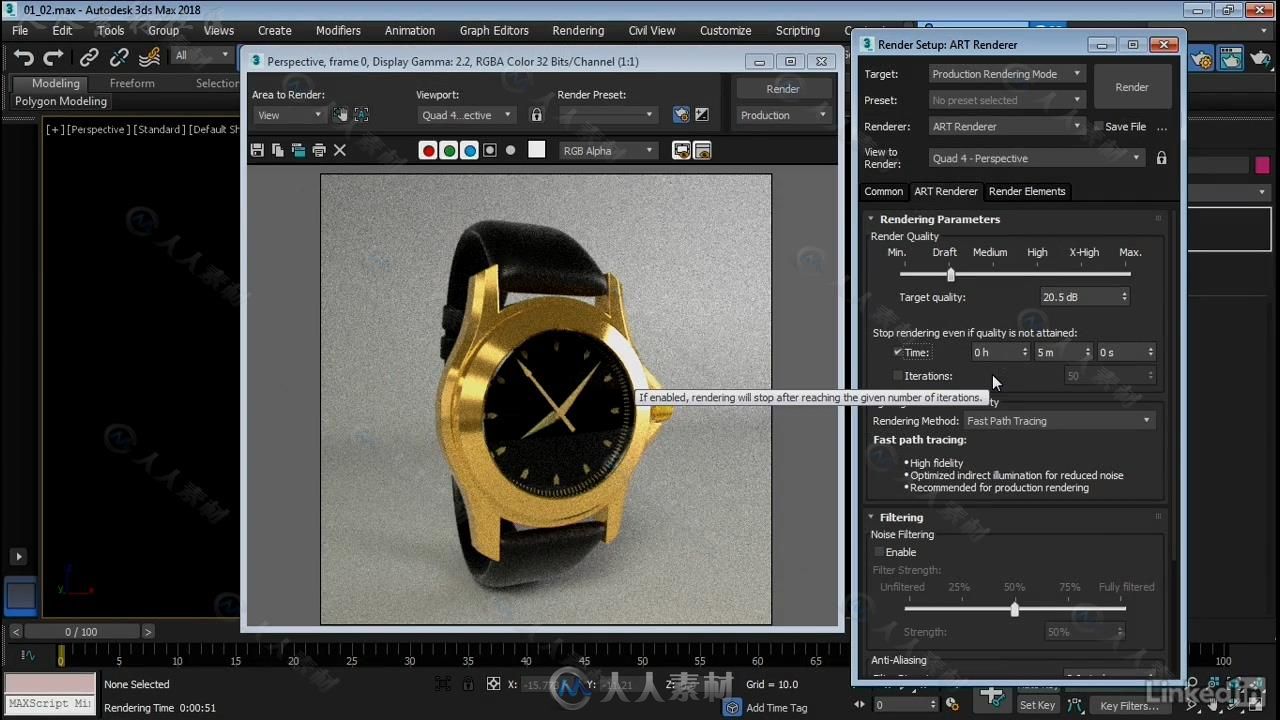Open the Viewport Quad 4 dropdown

click(x=466, y=115)
